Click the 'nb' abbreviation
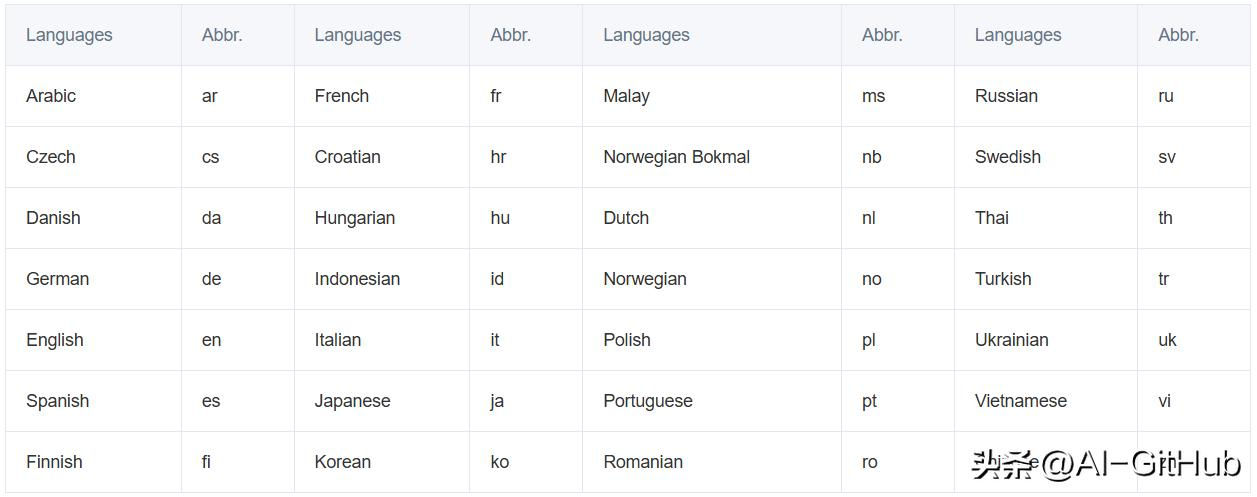This screenshot has height=497, width=1257. 871,157
